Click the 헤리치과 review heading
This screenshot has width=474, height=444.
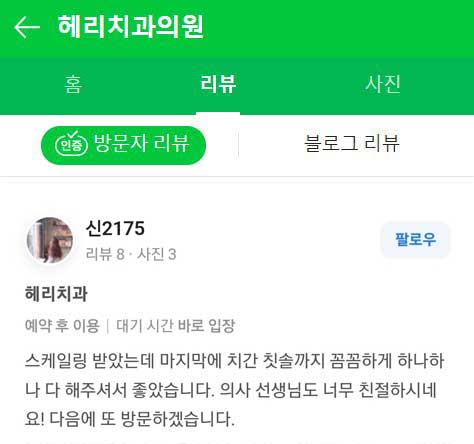[x=56, y=294]
